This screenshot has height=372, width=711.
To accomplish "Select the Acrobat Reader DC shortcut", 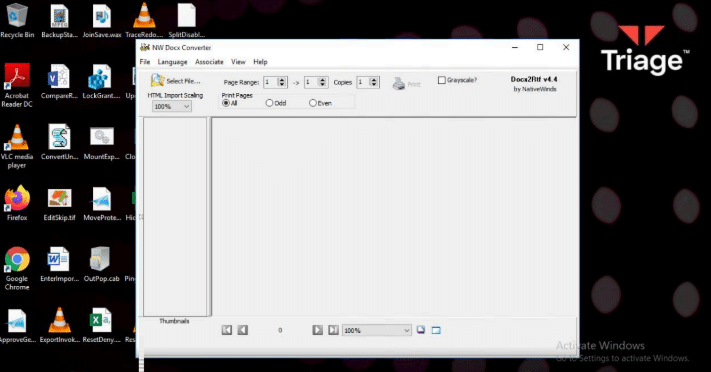I will [17, 85].
